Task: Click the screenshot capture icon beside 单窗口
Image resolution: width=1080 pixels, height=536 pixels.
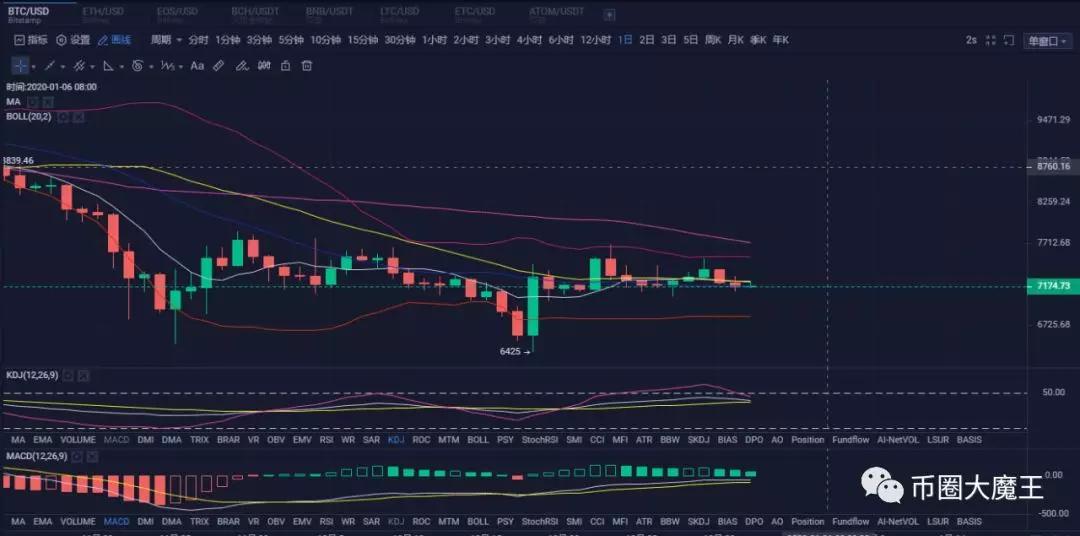Action: [1008, 41]
